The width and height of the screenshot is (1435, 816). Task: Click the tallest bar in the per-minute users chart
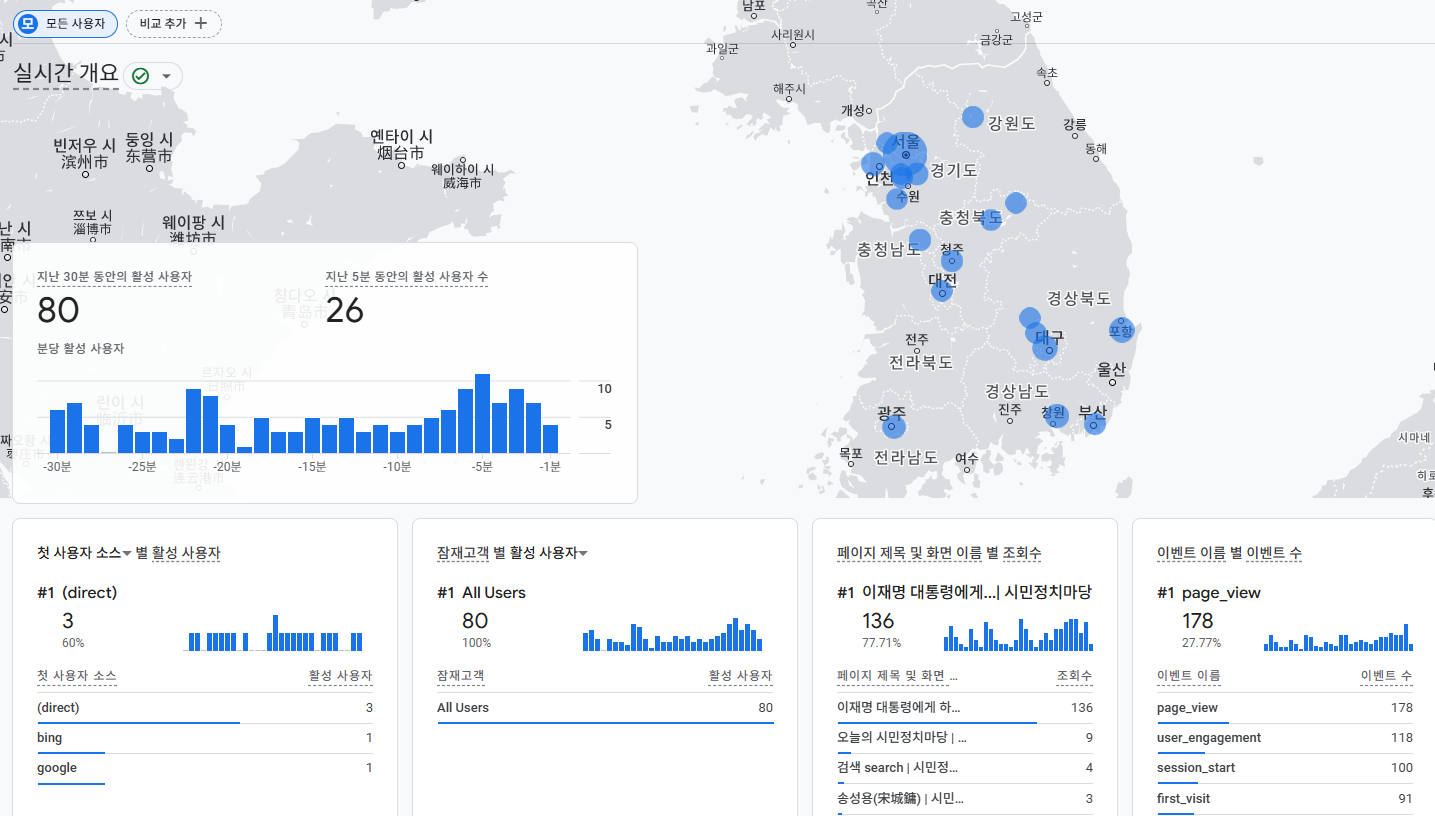click(x=482, y=413)
